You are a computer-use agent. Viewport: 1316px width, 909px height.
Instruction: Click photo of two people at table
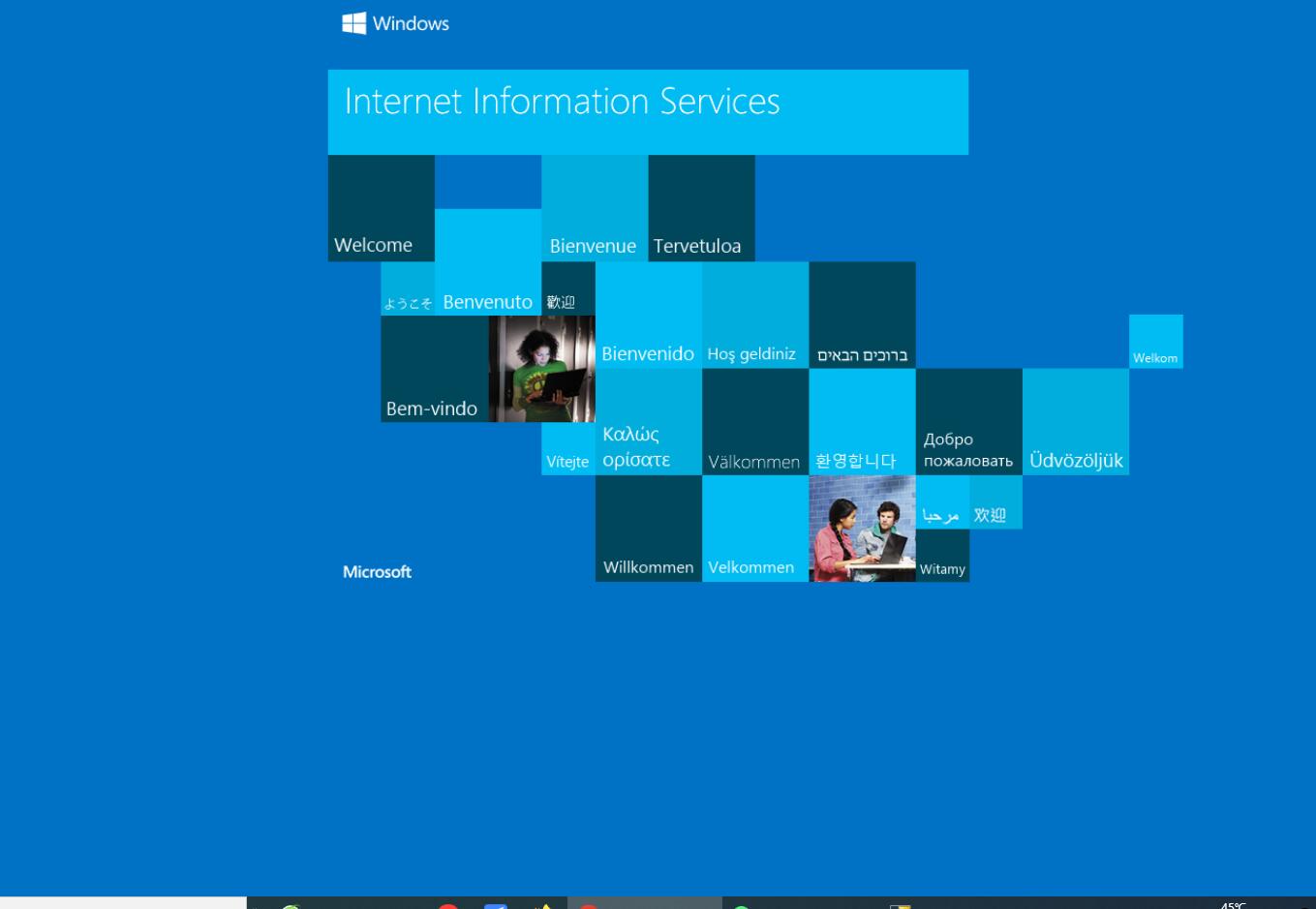861,529
